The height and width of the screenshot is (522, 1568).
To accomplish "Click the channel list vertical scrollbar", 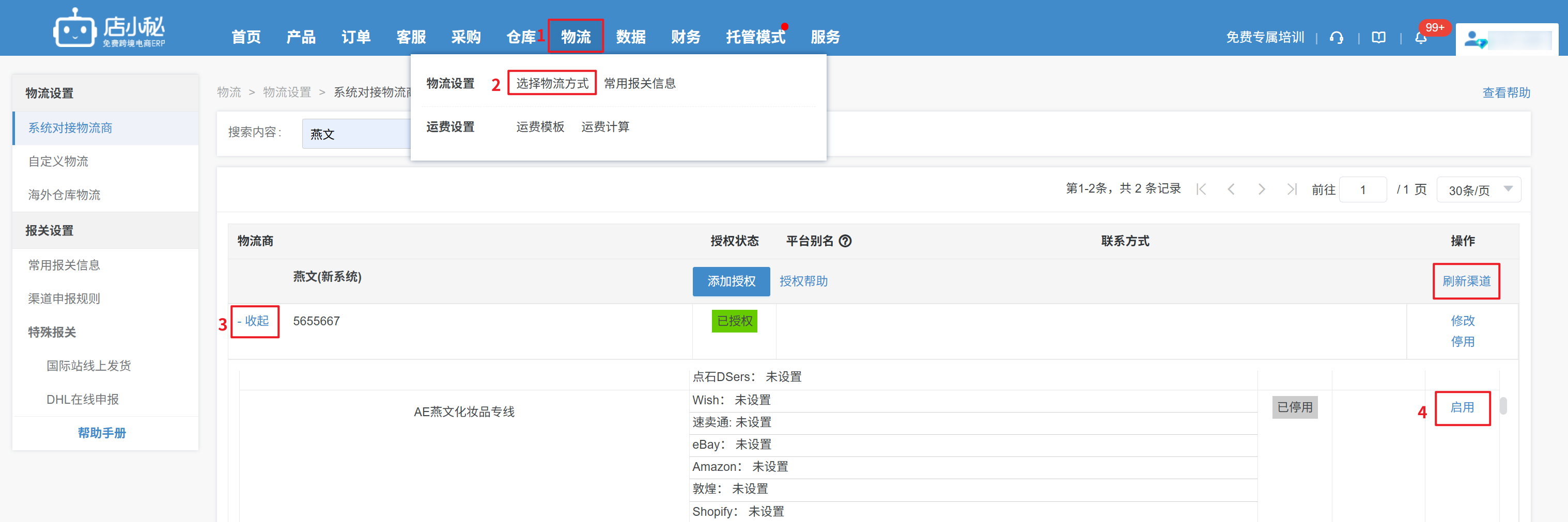I will [x=1503, y=406].
